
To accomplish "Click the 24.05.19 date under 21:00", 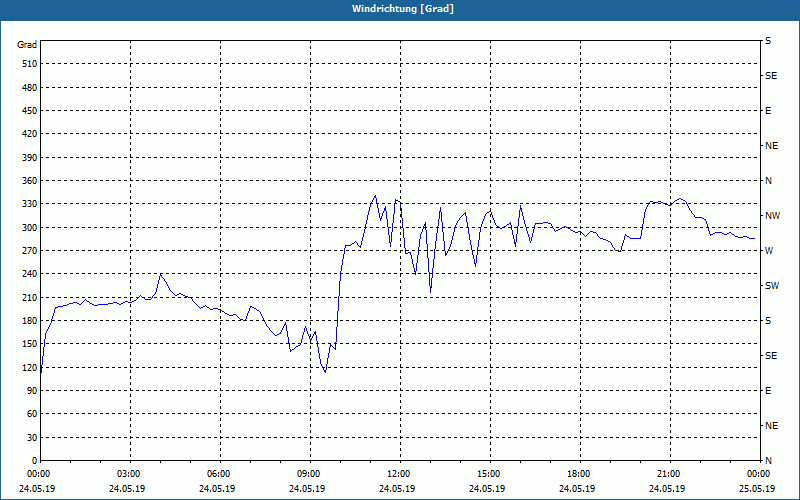I will 667,489.
